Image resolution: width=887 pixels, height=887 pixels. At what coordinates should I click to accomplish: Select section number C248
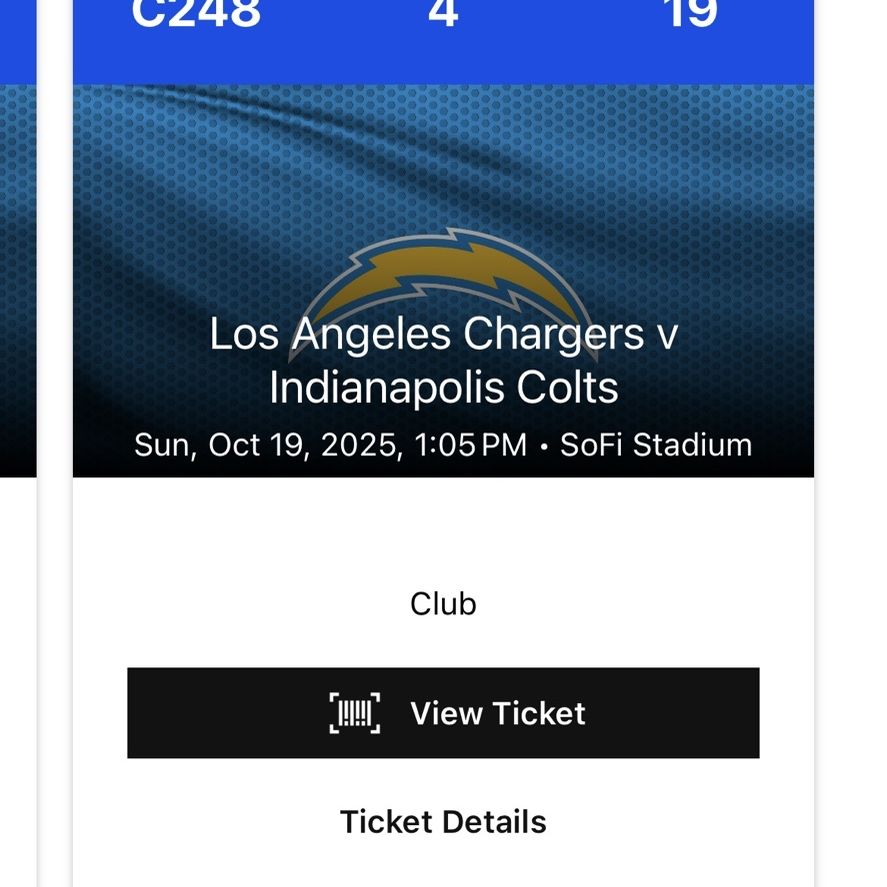pyautogui.click(x=196, y=12)
